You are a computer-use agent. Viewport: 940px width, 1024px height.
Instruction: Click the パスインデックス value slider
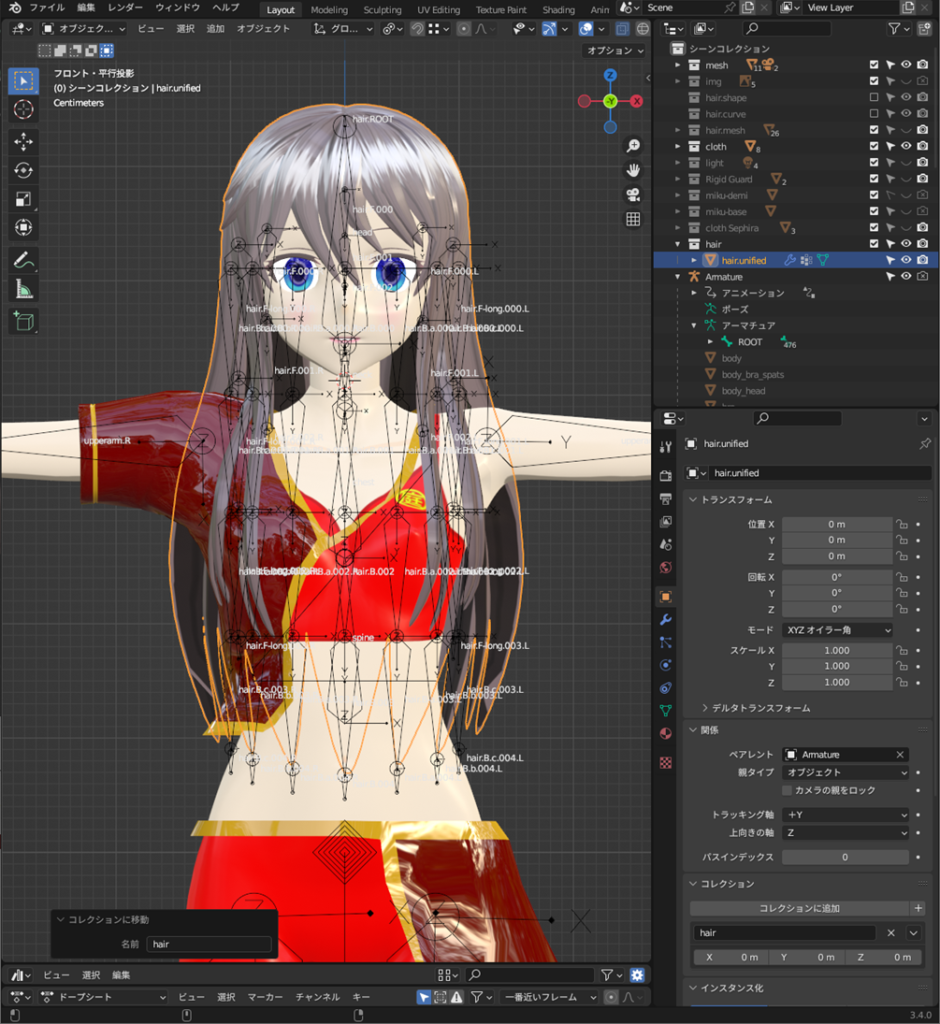(x=846, y=857)
